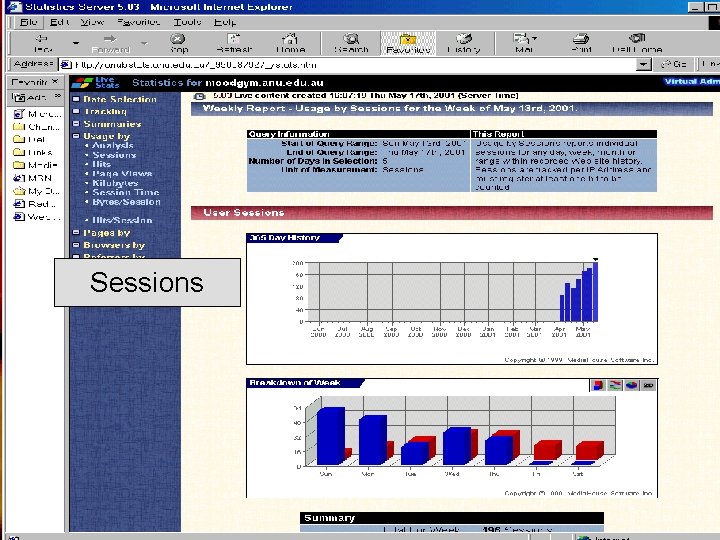The image size is (720, 540).
Task: Select the 3D bar chart icon
Action: click(598, 385)
